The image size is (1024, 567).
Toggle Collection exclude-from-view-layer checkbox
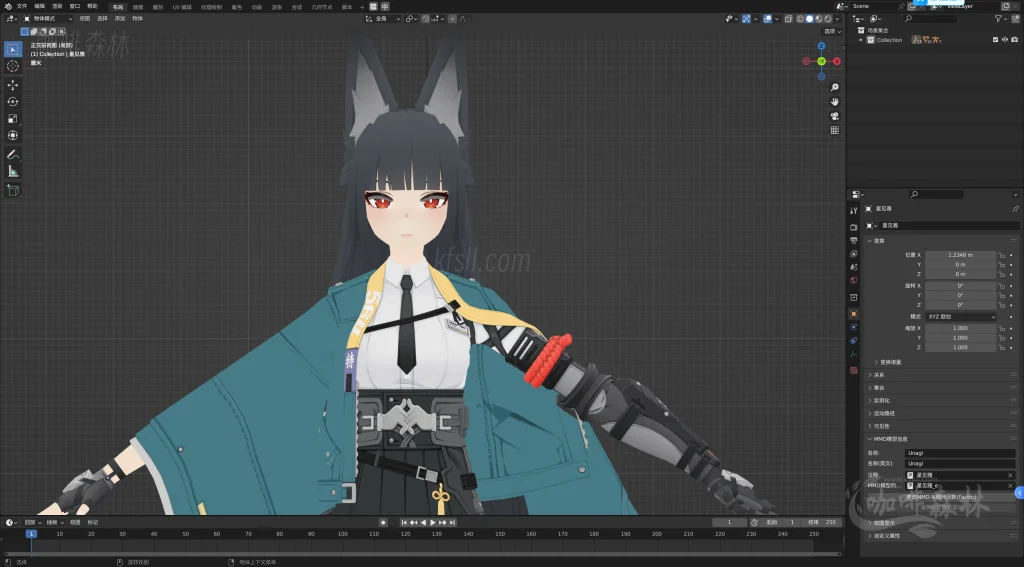[995, 40]
